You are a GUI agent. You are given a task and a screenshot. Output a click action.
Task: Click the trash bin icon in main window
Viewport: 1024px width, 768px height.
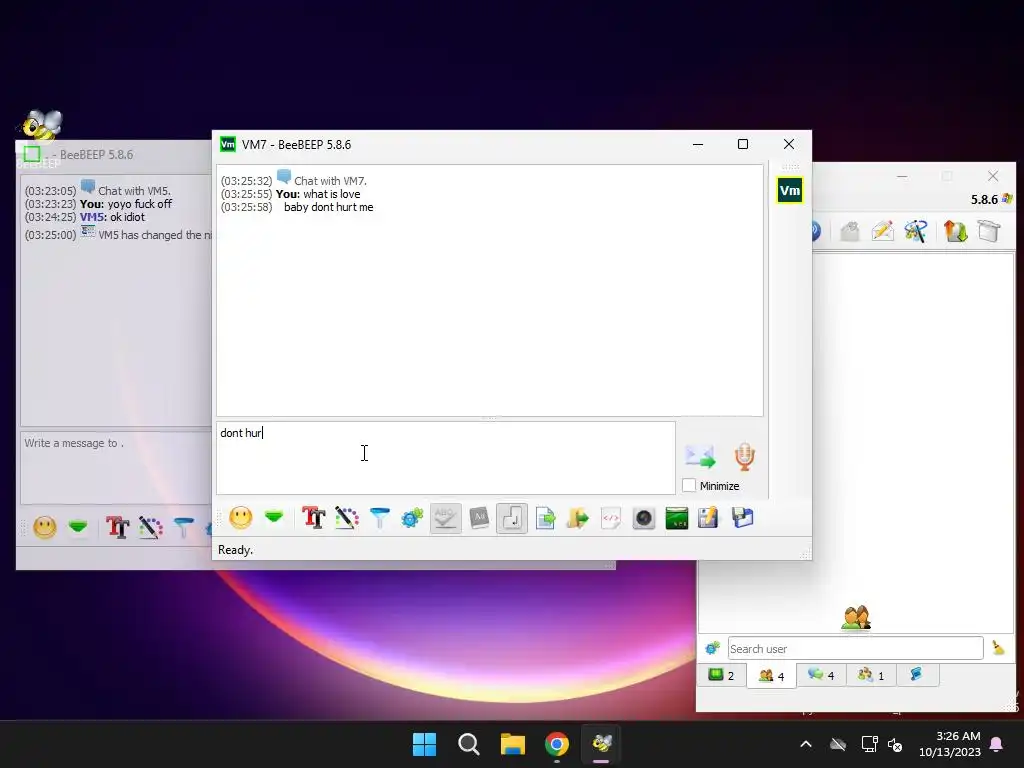tap(989, 231)
